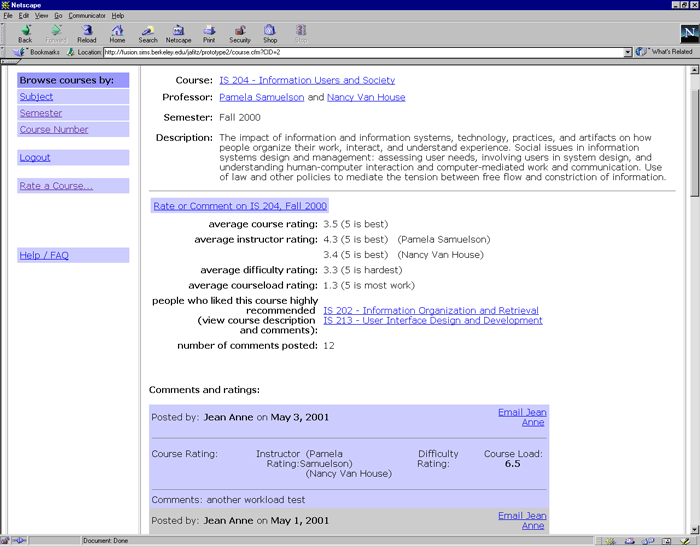
Task: Email Jean Anne from May 1 comment
Action: [x=522, y=521]
